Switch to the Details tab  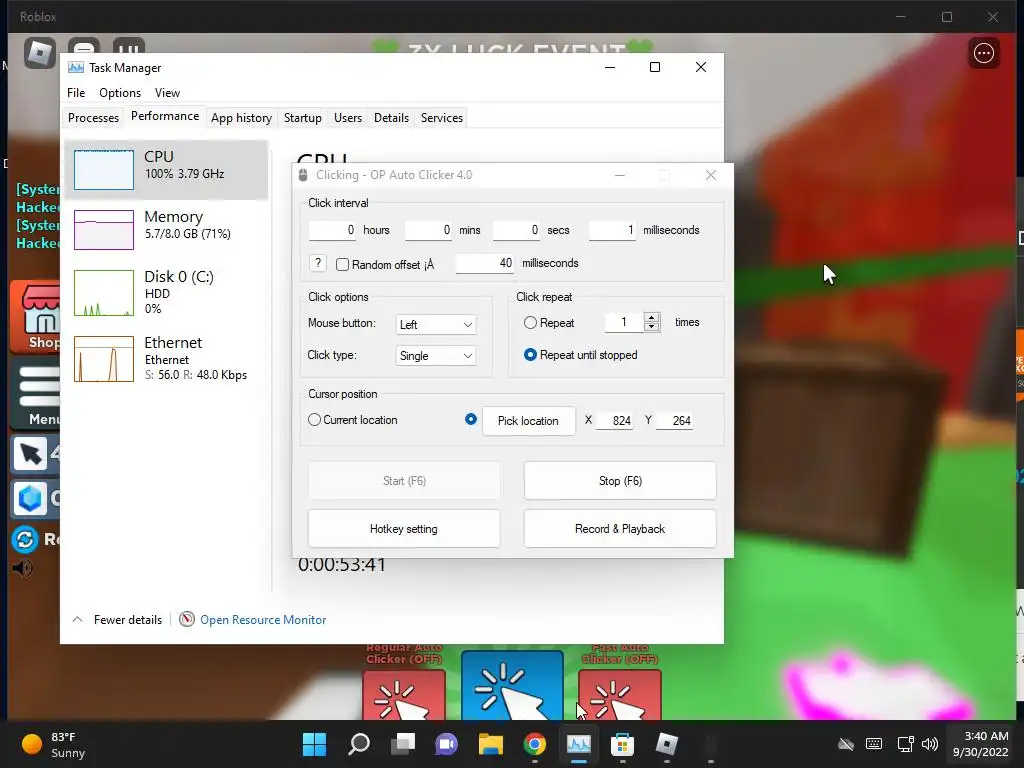(391, 118)
